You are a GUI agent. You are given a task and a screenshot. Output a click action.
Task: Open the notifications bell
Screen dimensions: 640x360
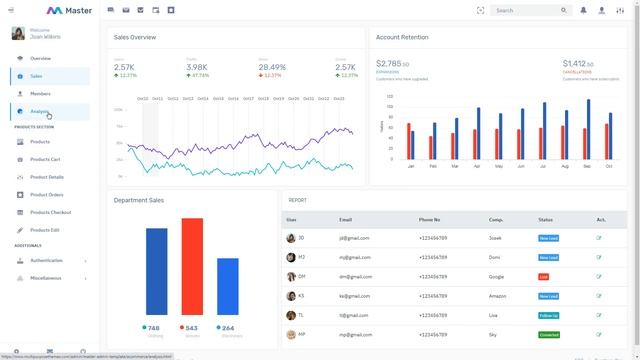pos(583,10)
